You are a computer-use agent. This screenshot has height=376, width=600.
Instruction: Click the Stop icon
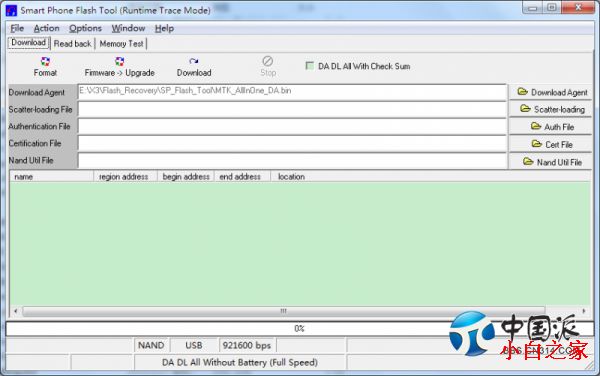(x=267, y=61)
